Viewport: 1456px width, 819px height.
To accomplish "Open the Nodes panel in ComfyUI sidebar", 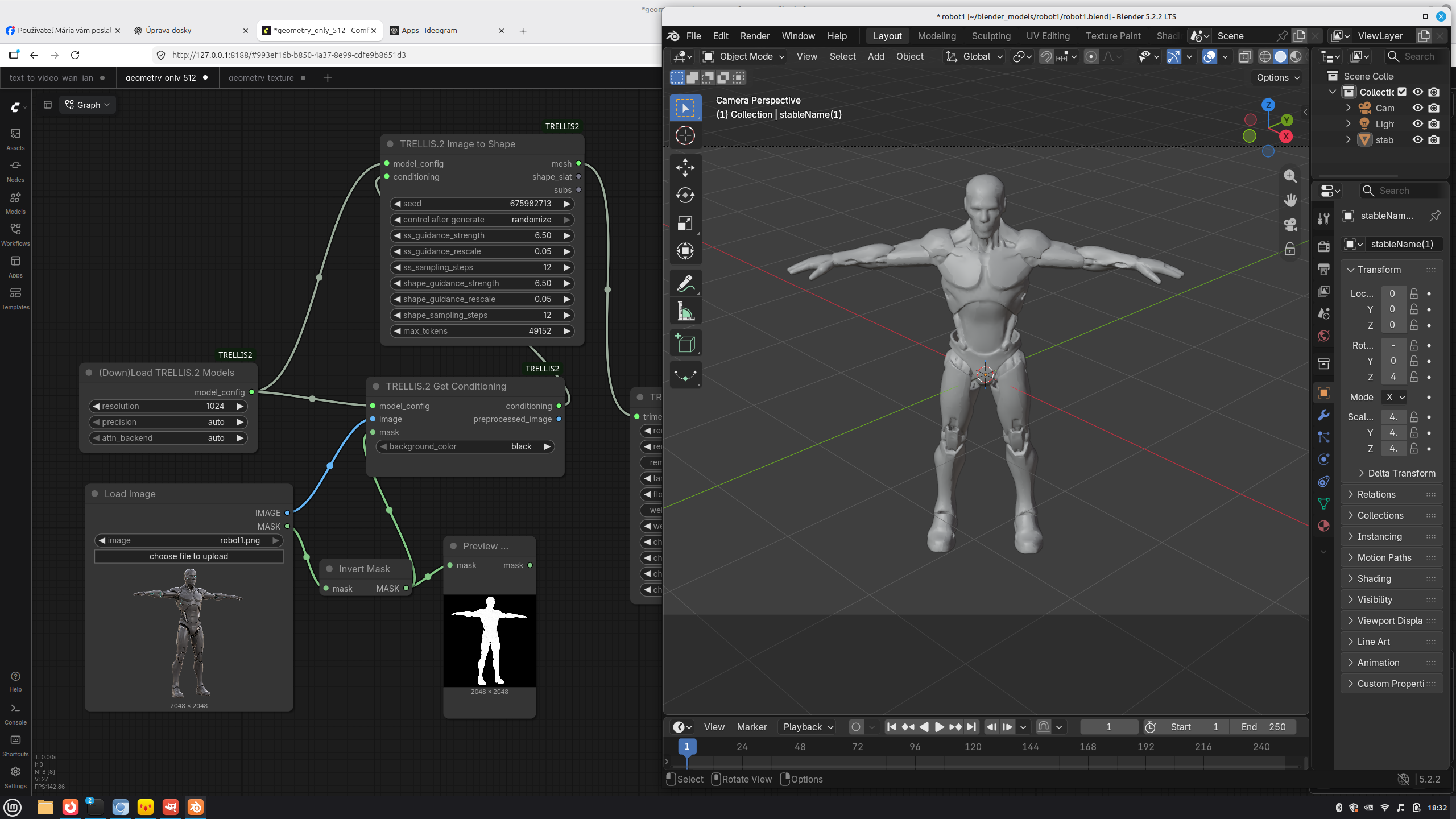I will [15, 171].
